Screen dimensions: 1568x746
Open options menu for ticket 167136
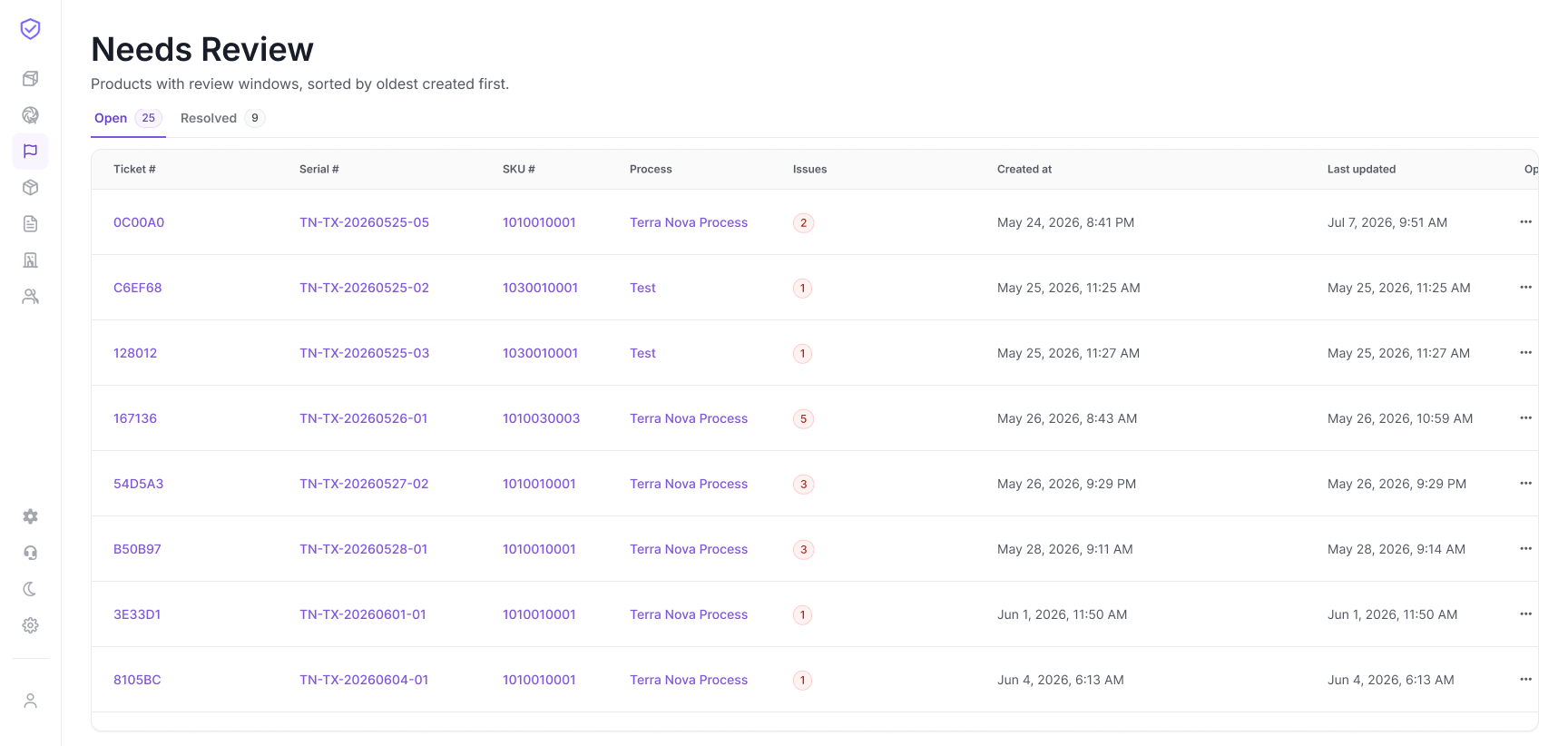coord(1525,418)
